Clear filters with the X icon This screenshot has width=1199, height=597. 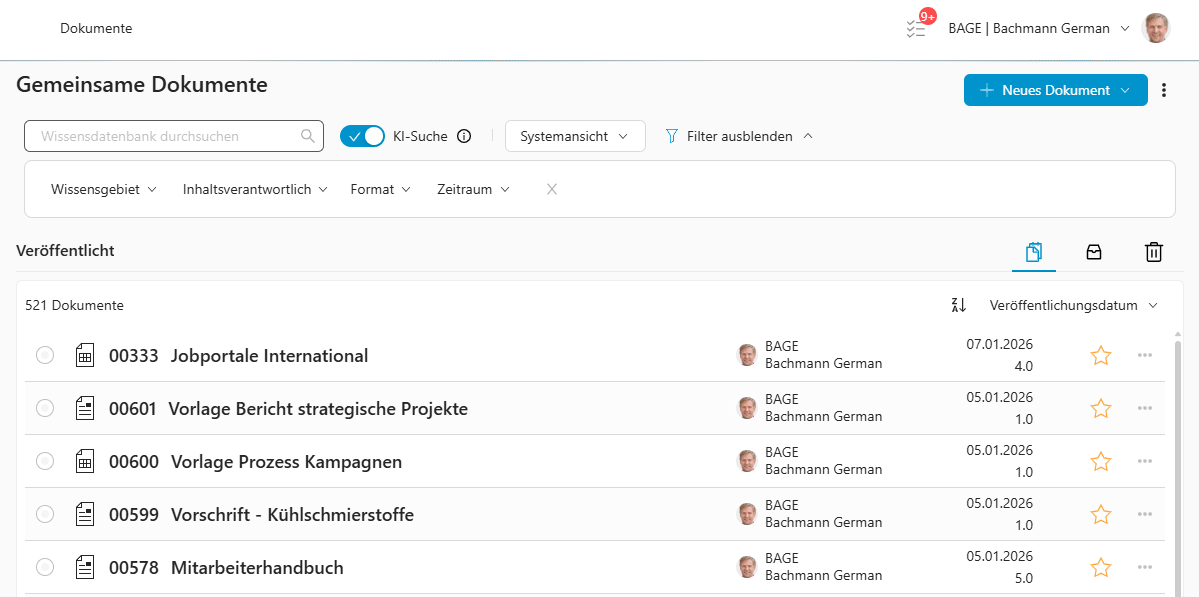(552, 189)
